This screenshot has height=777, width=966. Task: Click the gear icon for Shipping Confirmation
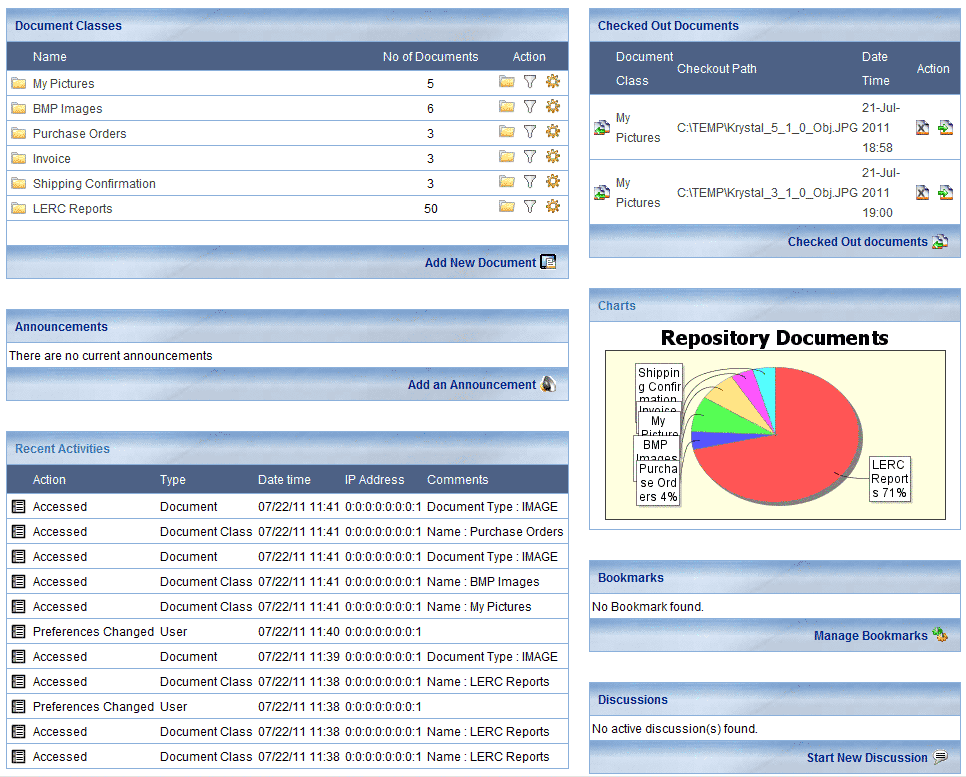(553, 181)
